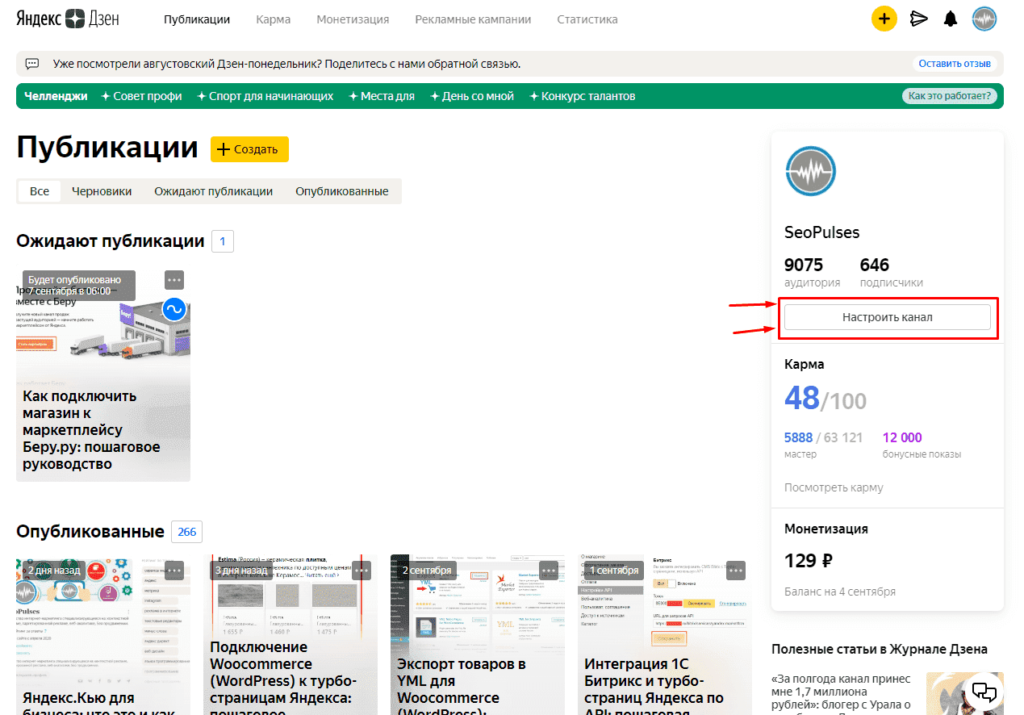Open the chat support bubble icon
Screen dimensions: 1024x715
(x=984, y=691)
